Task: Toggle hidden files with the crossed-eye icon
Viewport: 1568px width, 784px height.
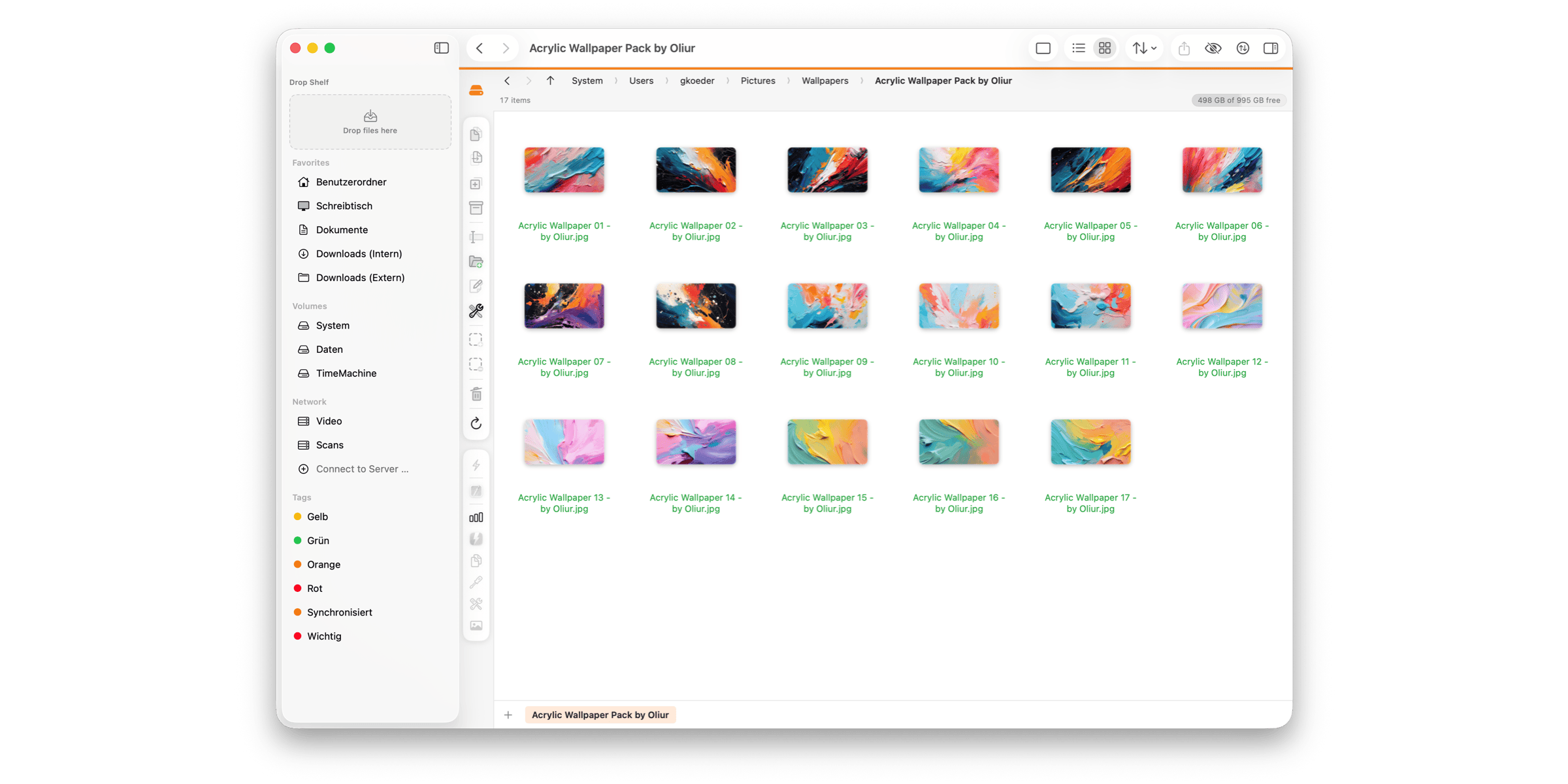Action: [x=1213, y=48]
